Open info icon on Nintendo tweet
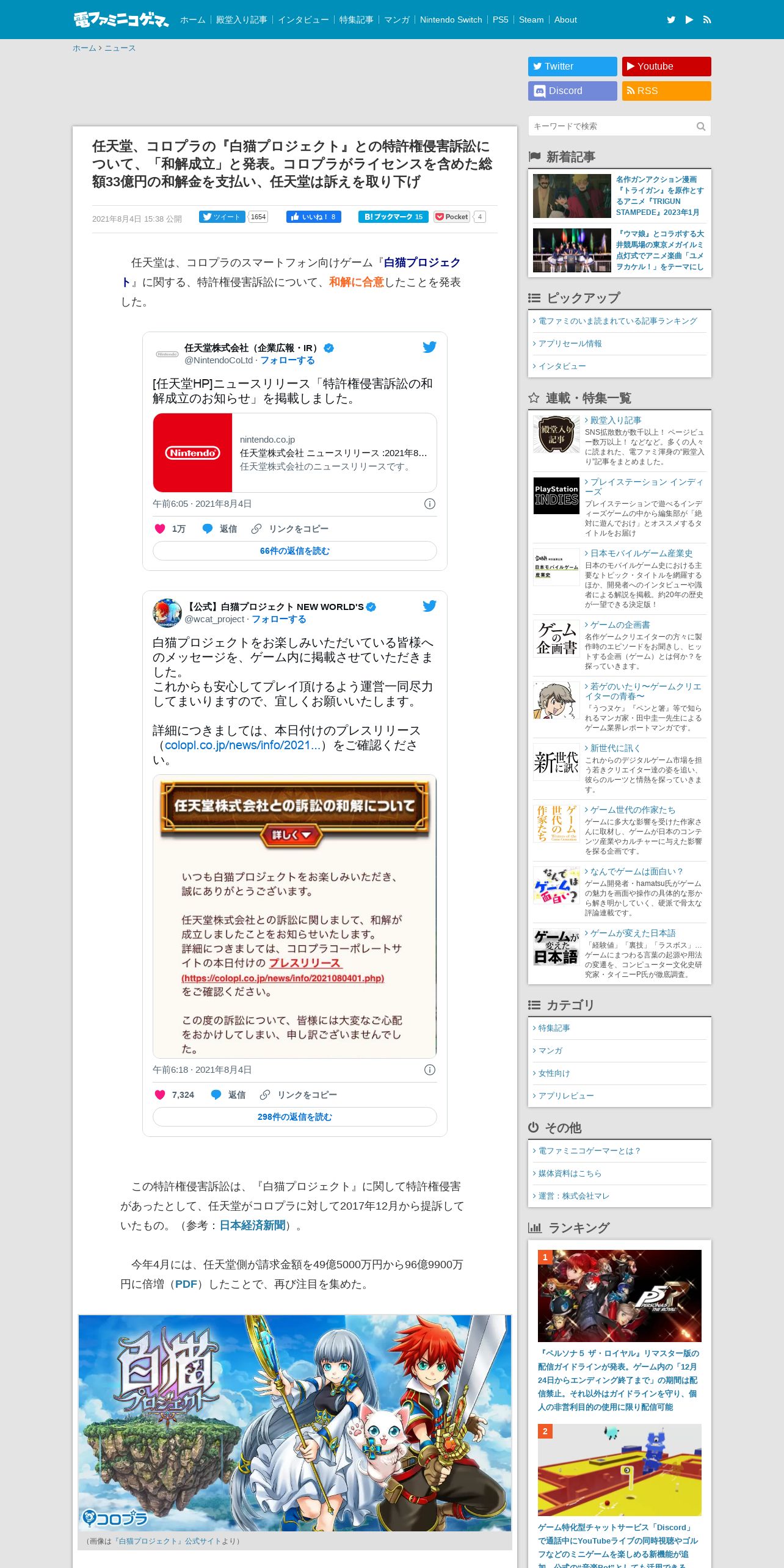784x1568 pixels. point(430,504)
